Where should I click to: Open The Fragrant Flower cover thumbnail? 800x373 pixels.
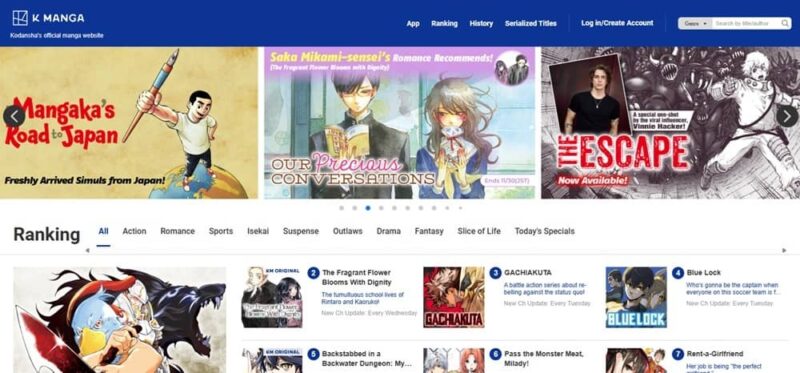click(x=272, y=297)
